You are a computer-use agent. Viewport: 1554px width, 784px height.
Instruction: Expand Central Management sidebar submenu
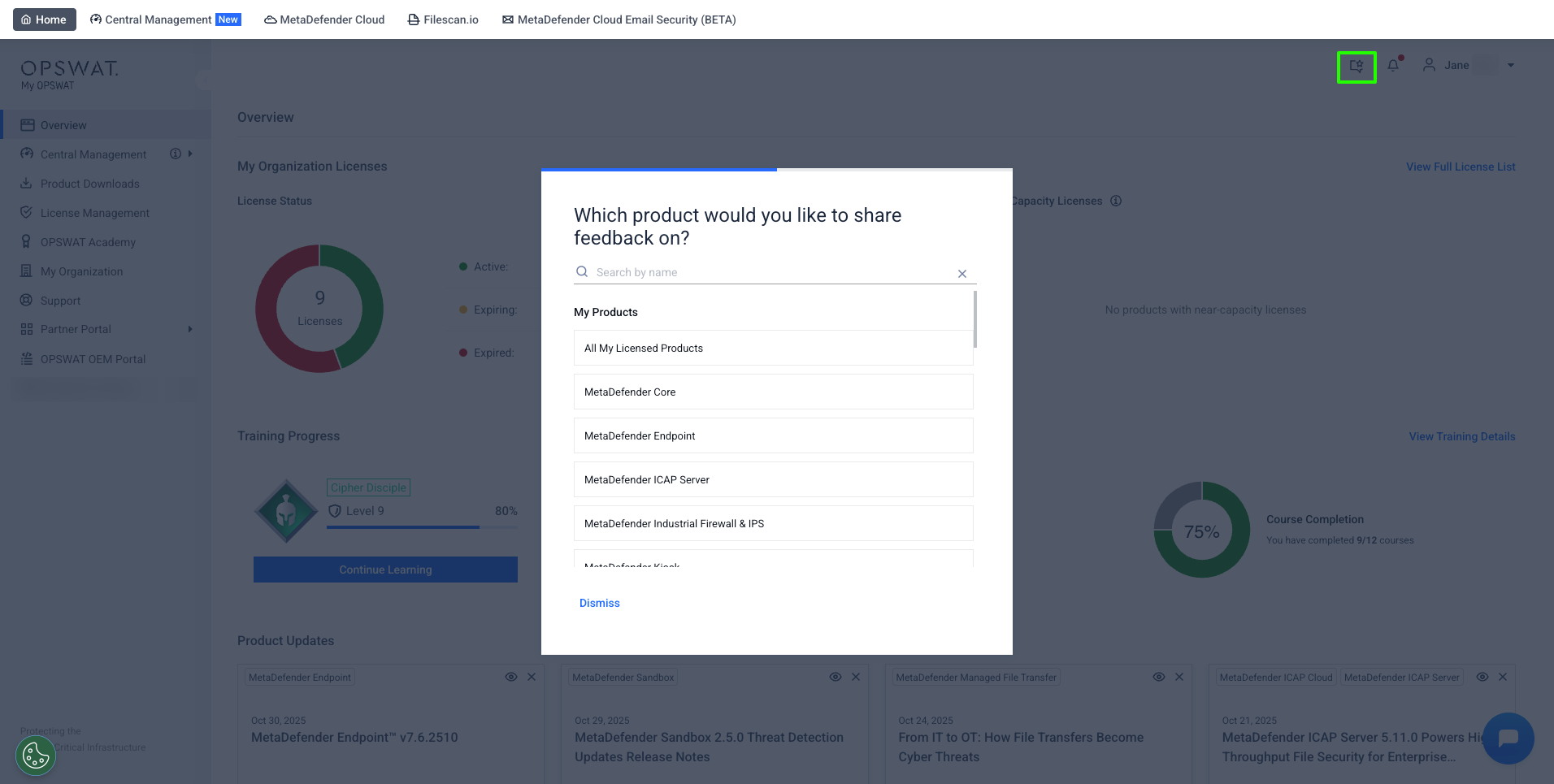click(x=190, y=154)
